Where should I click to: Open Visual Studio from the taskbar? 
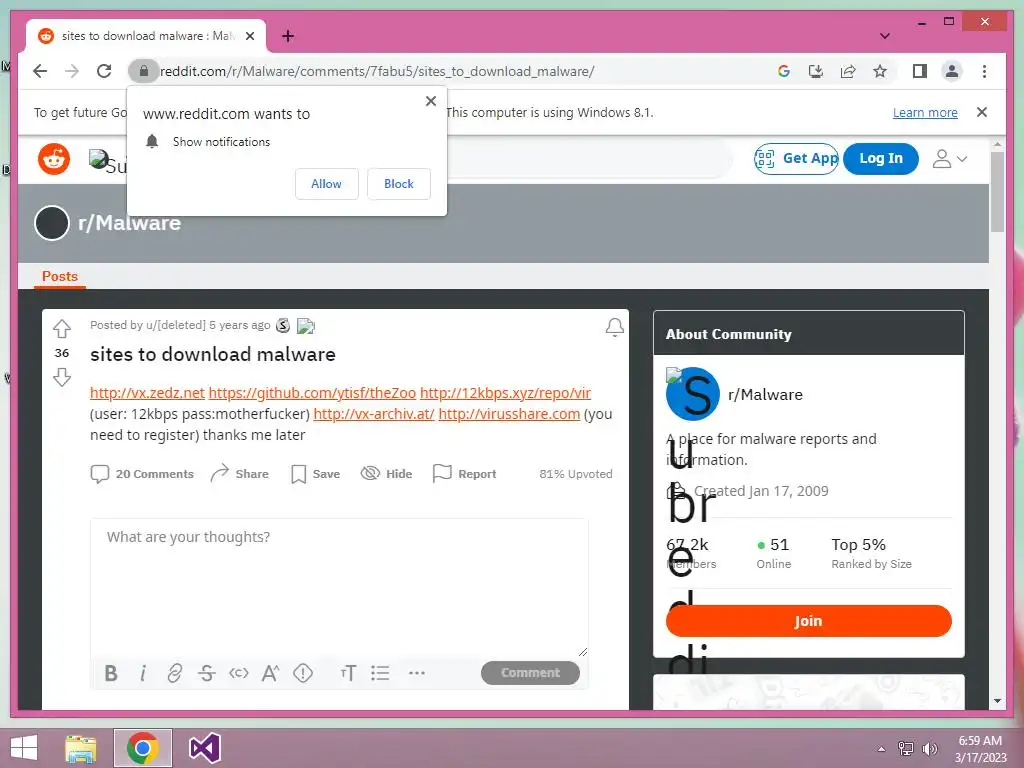[x=204, y=748]
